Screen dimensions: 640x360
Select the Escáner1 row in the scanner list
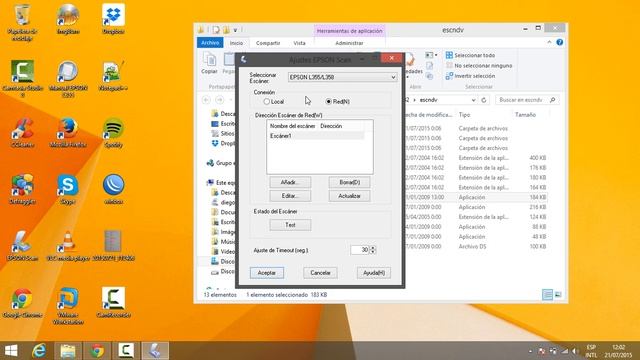point(316,136)
